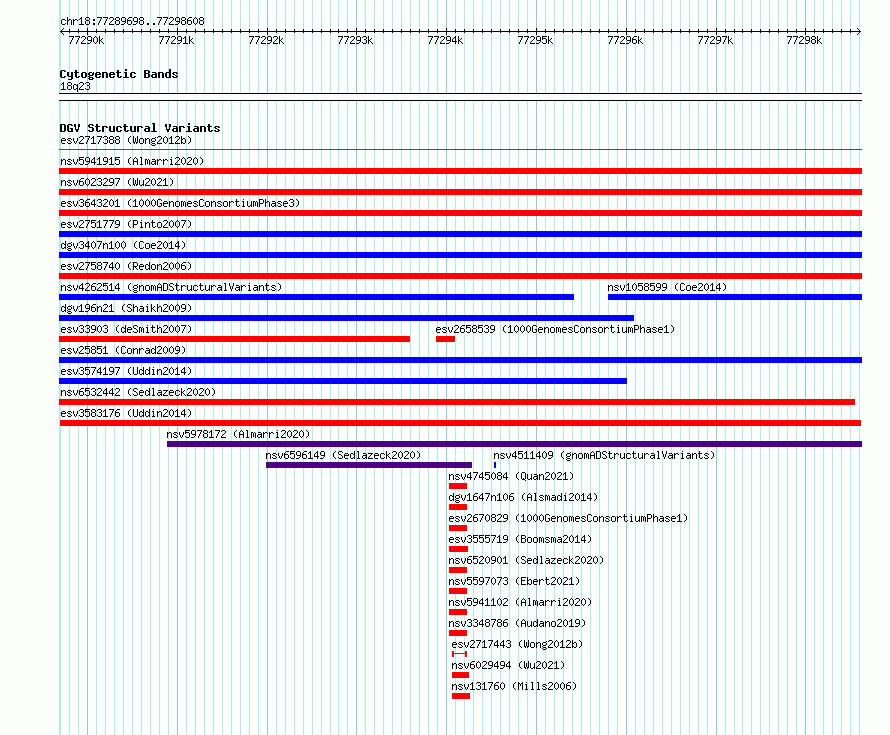Click the esv33903 (deSmith2007) red bar

[x=234, y=339]
